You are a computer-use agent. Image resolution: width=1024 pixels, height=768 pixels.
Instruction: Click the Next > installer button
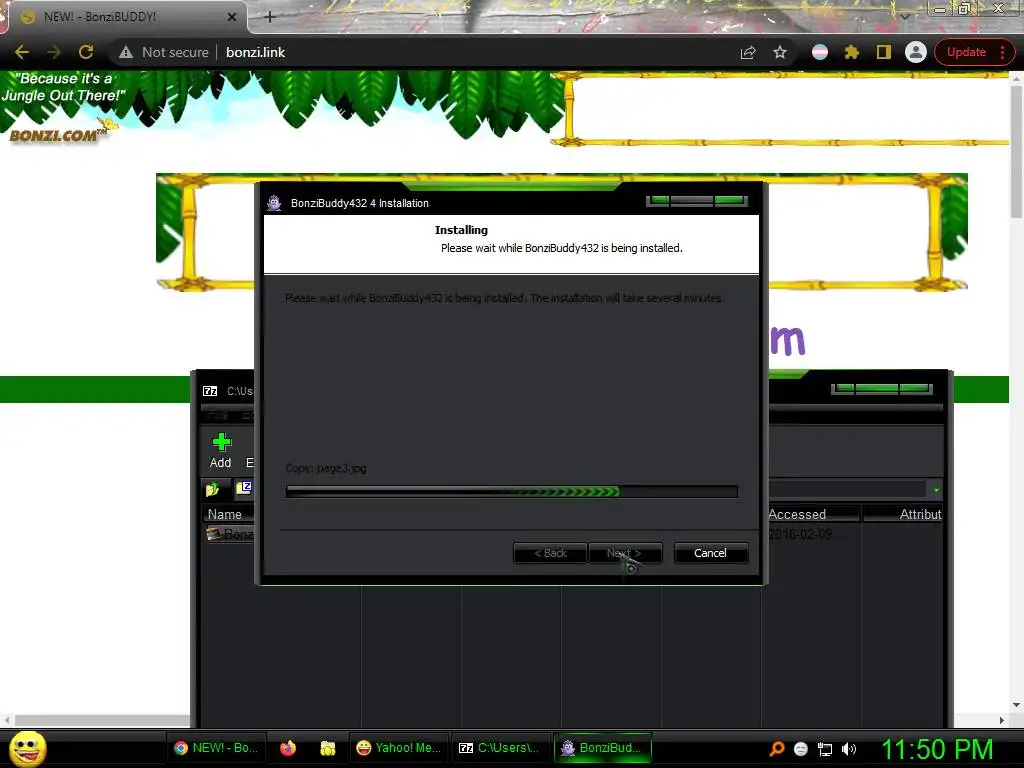[624, 553]
